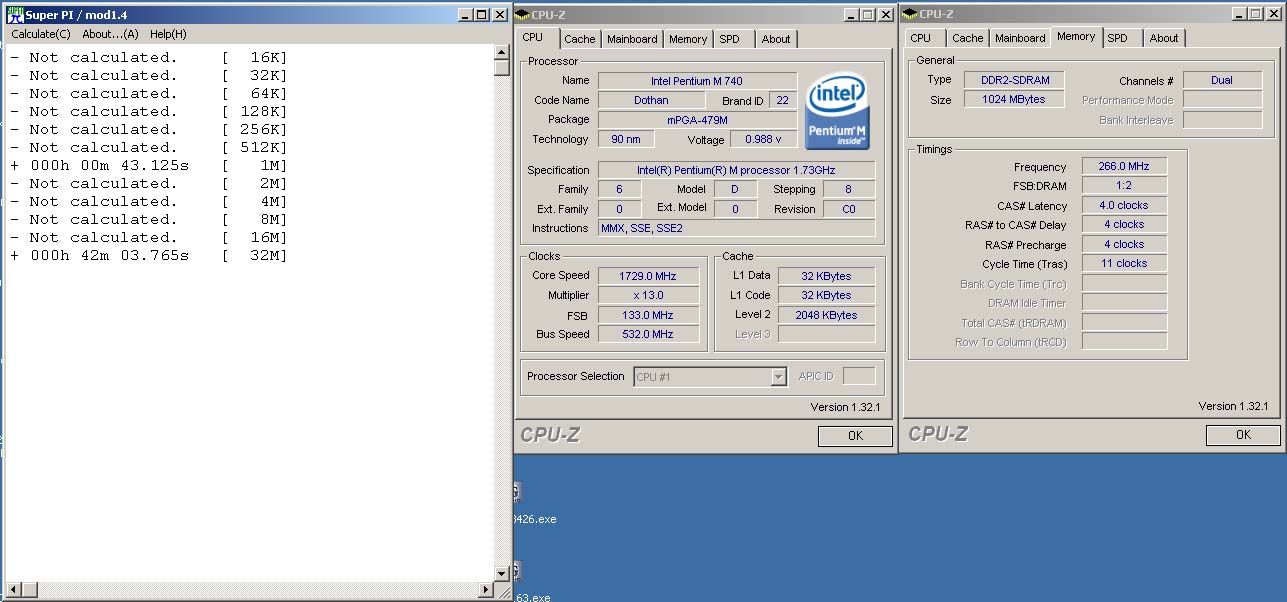
Task: Click the Name field Intel Pentium M 740
Action: pyautogui.click(x=697, y=81)
